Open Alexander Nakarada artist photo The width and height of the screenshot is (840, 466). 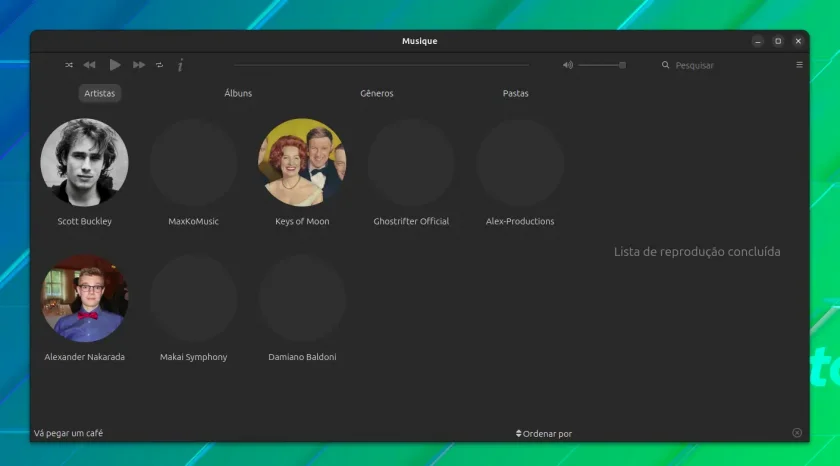[x=85, y=298]
